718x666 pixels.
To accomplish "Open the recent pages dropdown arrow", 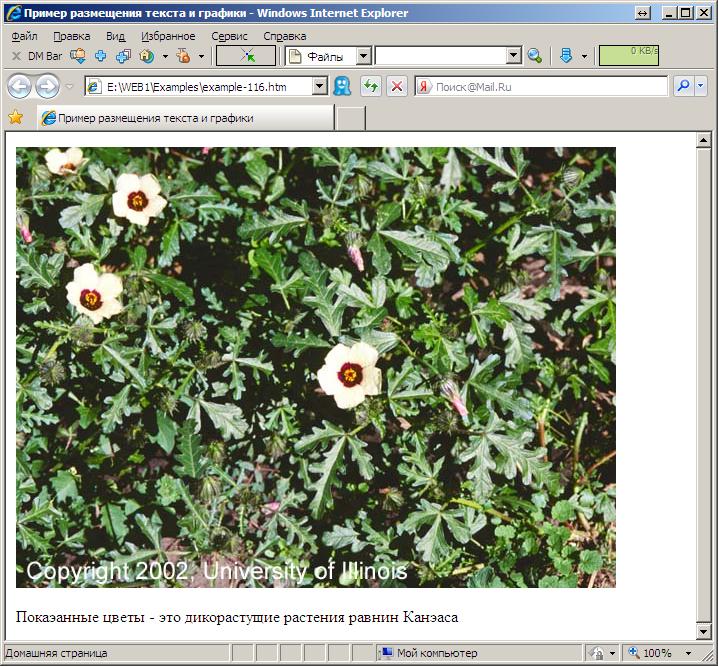I will (70, 87).
